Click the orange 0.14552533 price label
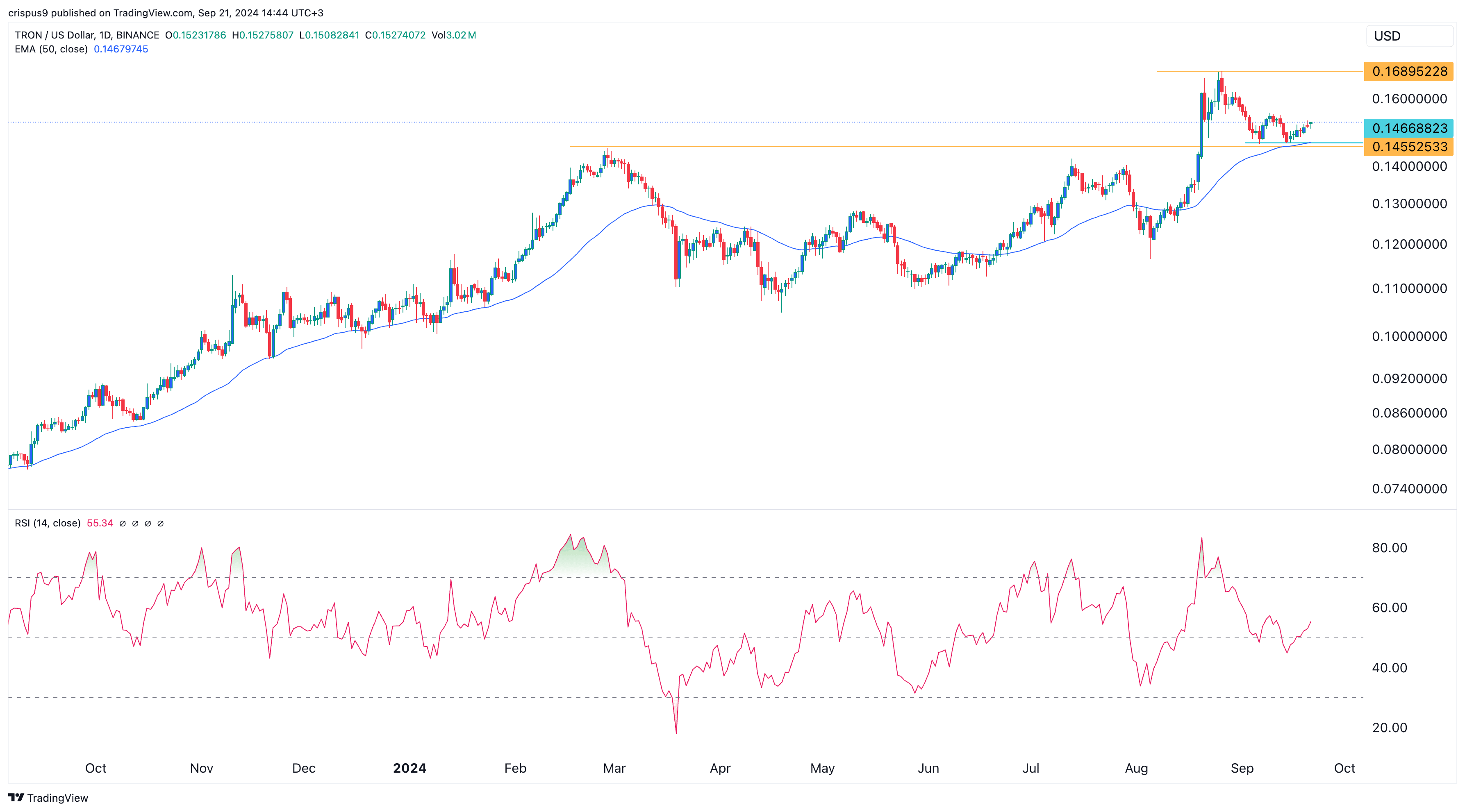 point(1409,147)
